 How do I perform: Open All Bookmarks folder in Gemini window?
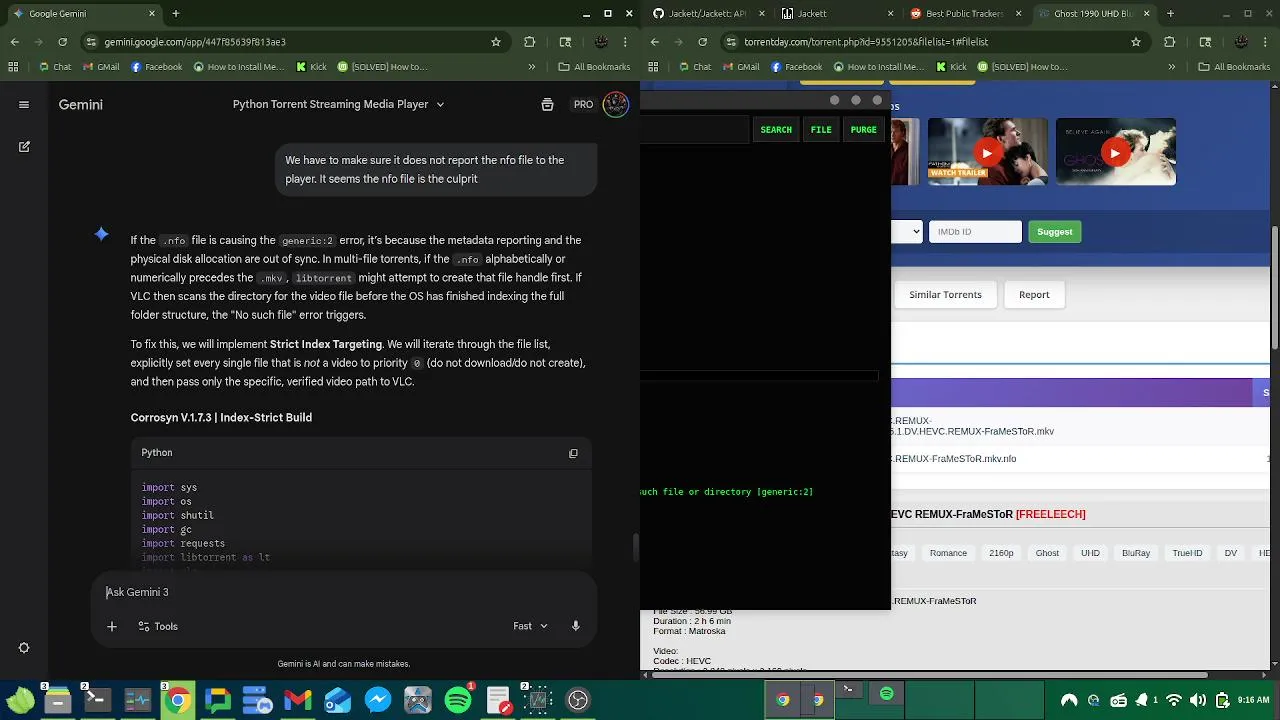594,67
